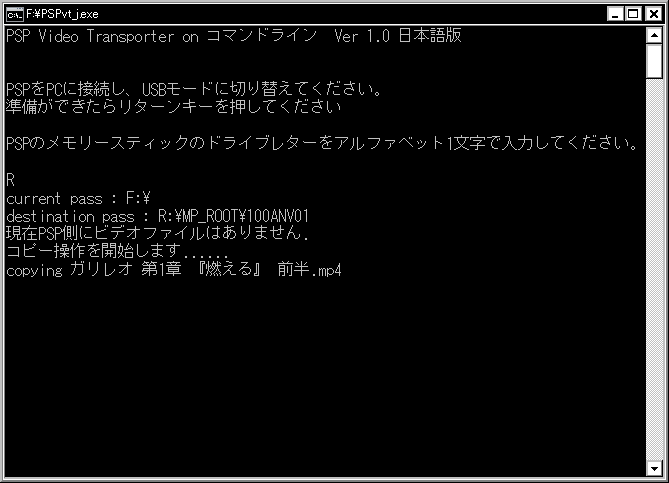
Task: Click the コピー操作を開始します line
Action: (x=118, y=251)
